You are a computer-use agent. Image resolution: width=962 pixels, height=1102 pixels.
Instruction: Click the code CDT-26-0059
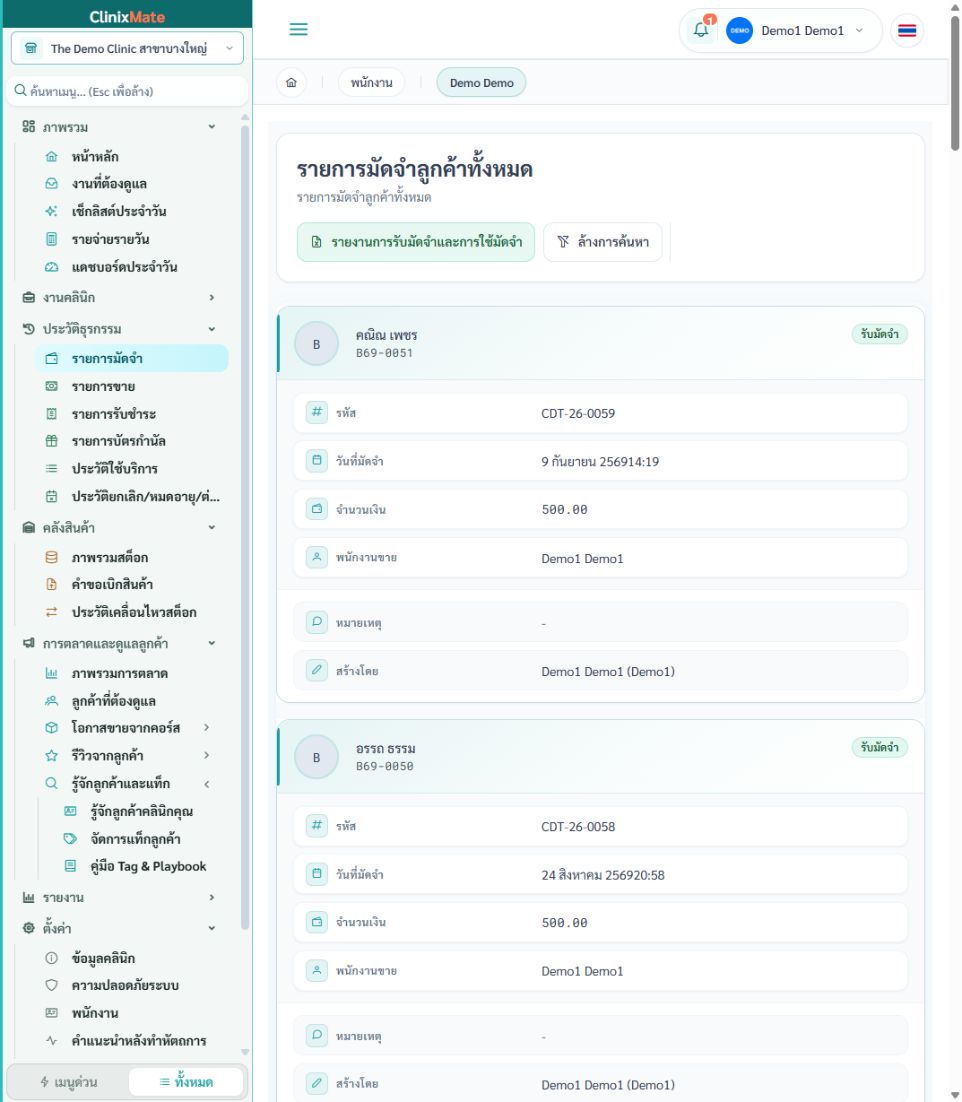[578, 414]
